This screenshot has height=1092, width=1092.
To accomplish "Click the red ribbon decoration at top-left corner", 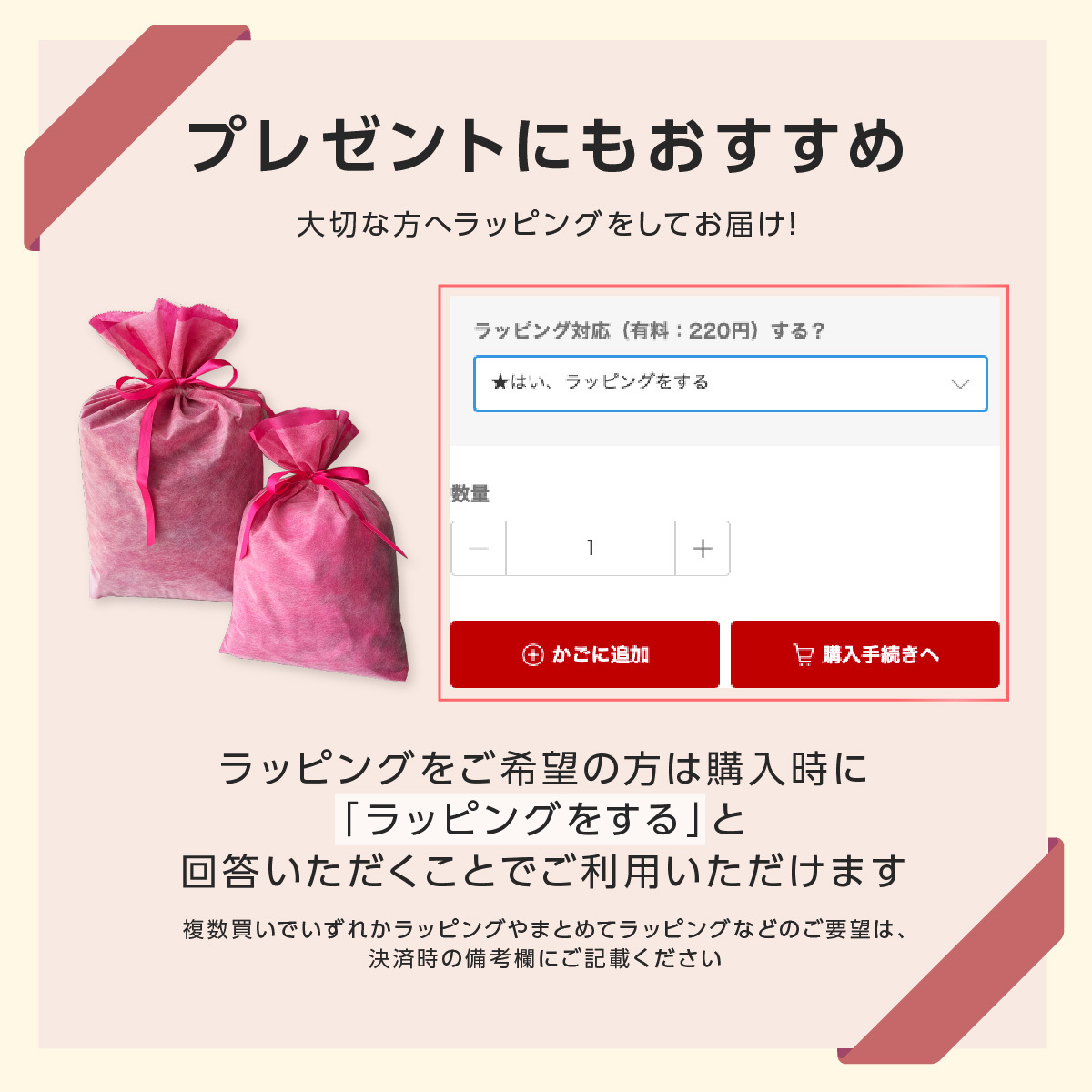I will point(136,136).
